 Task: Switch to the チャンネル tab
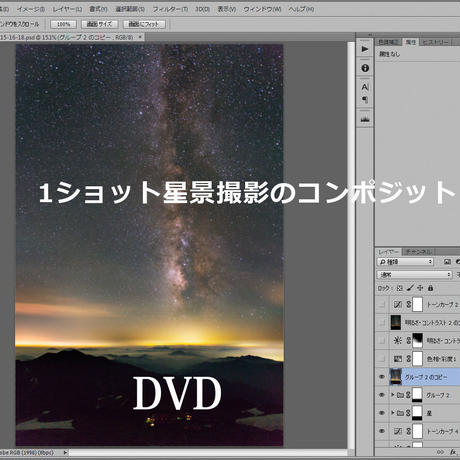(x=419, y=252)
